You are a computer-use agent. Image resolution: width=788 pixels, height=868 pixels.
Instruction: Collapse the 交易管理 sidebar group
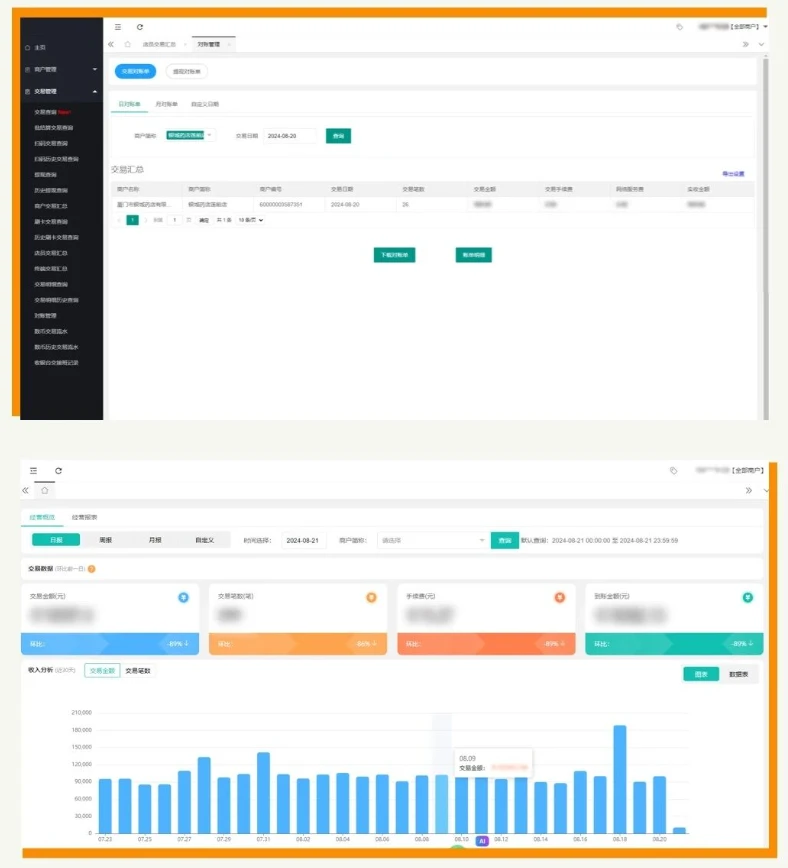pyautogui.click(x=61, y=91)
